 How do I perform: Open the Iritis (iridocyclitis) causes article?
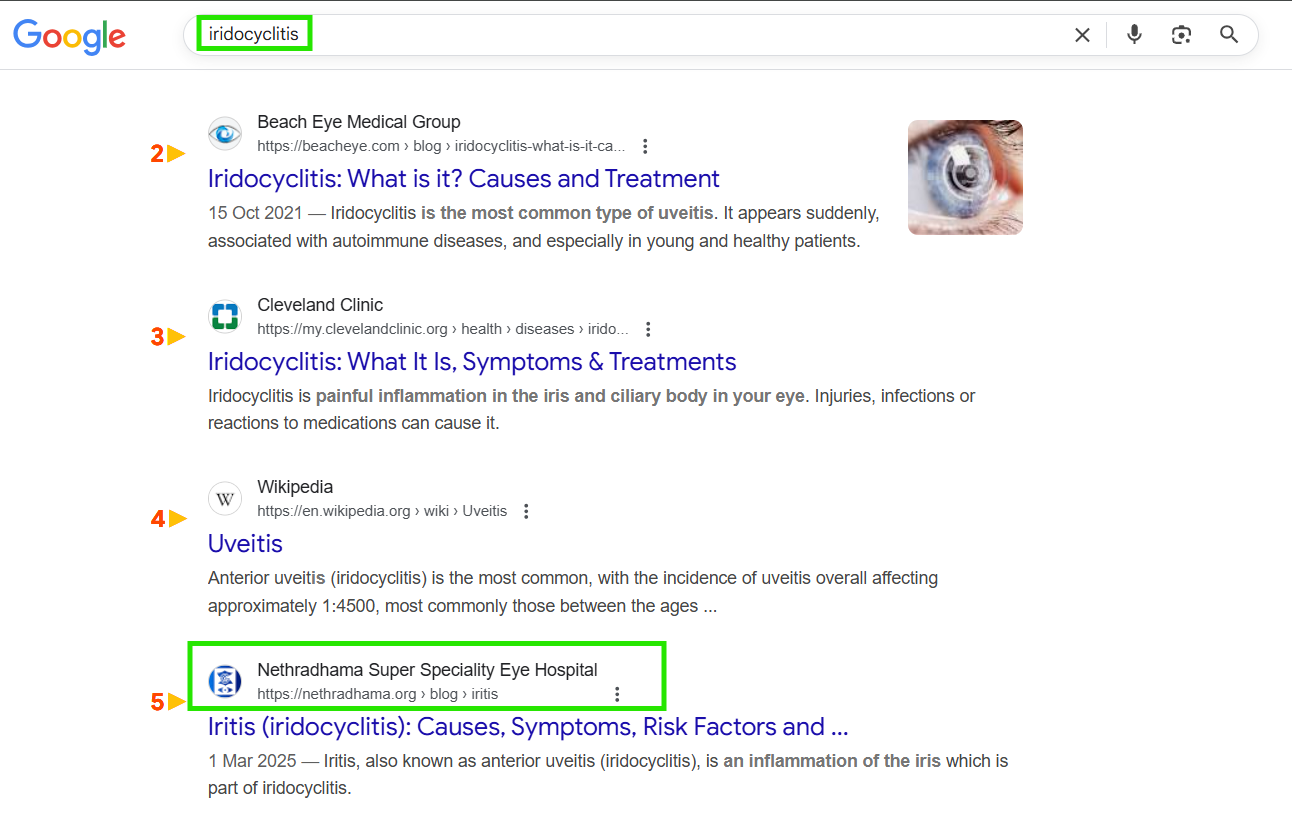pyautogui.click(x=527, y=727)
